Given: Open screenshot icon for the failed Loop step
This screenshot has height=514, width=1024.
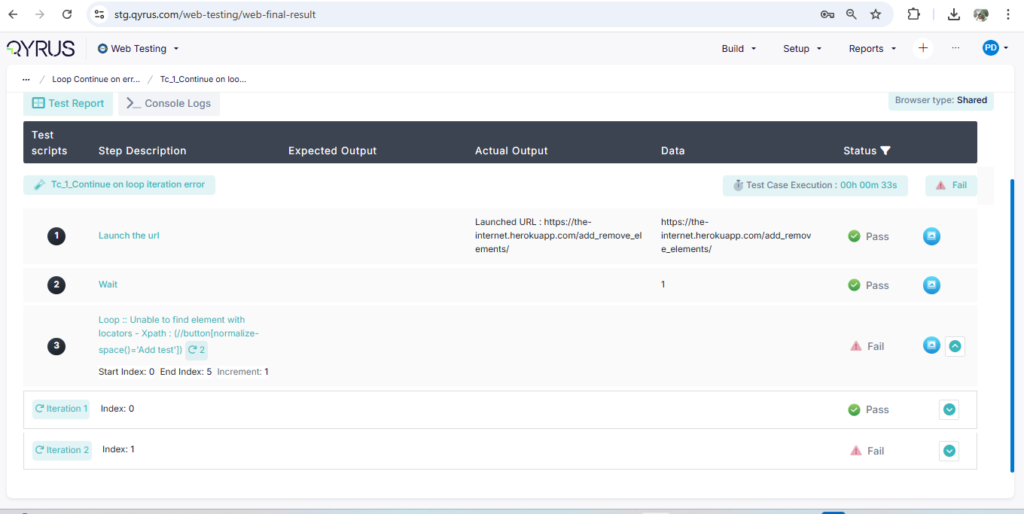Looking at the screenshot, I should (x=931, y=346).
